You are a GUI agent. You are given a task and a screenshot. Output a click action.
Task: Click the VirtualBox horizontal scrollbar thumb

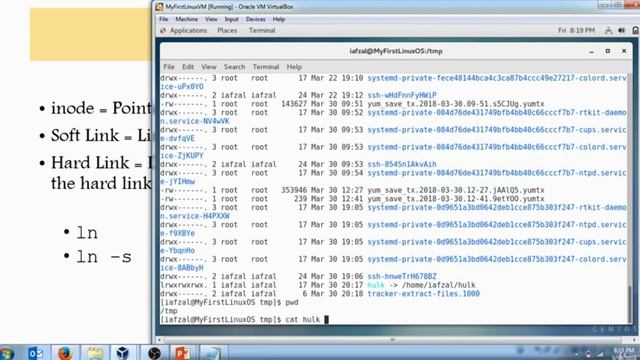392,340
